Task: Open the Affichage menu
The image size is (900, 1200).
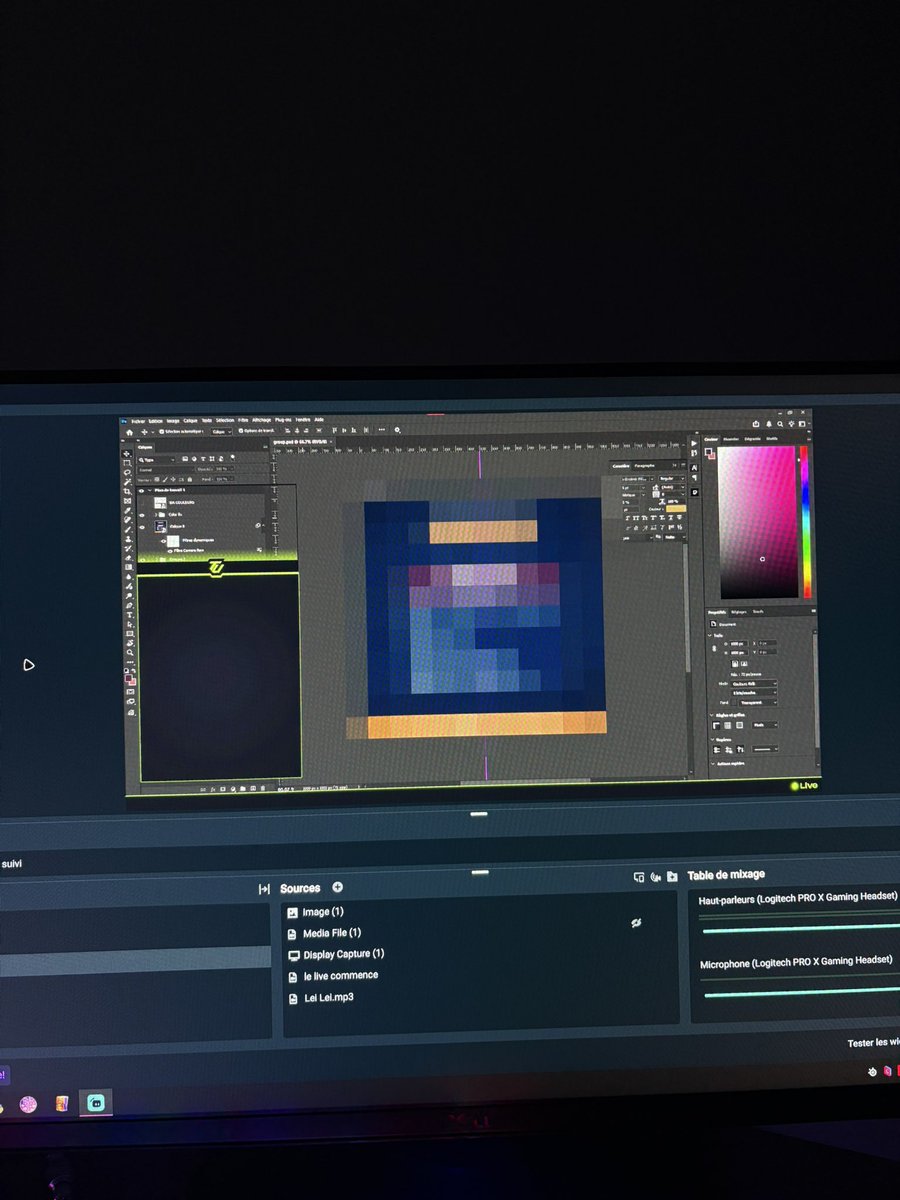Action: tap(261, 420)
